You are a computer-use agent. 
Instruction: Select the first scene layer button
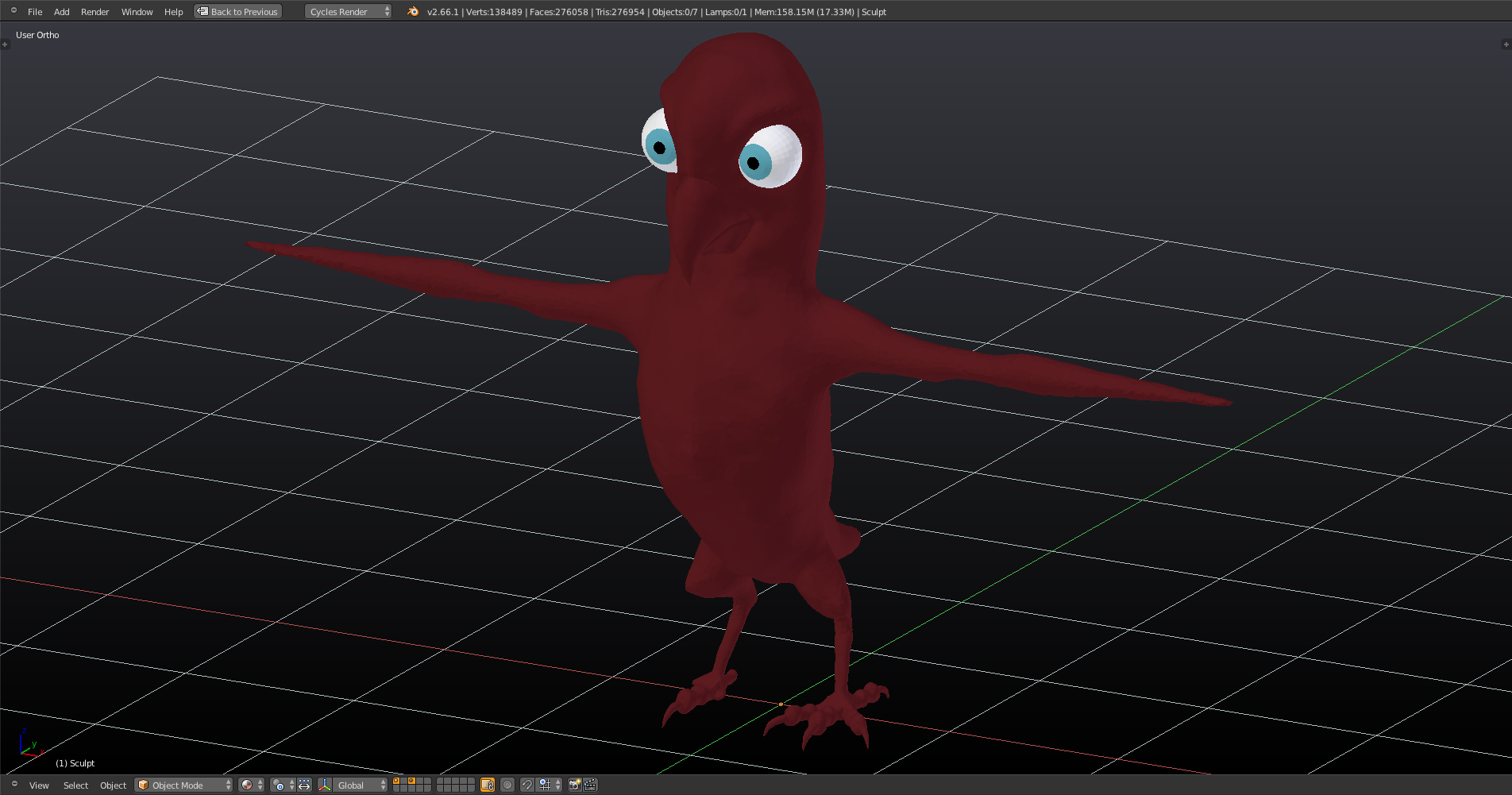point(396,781)
